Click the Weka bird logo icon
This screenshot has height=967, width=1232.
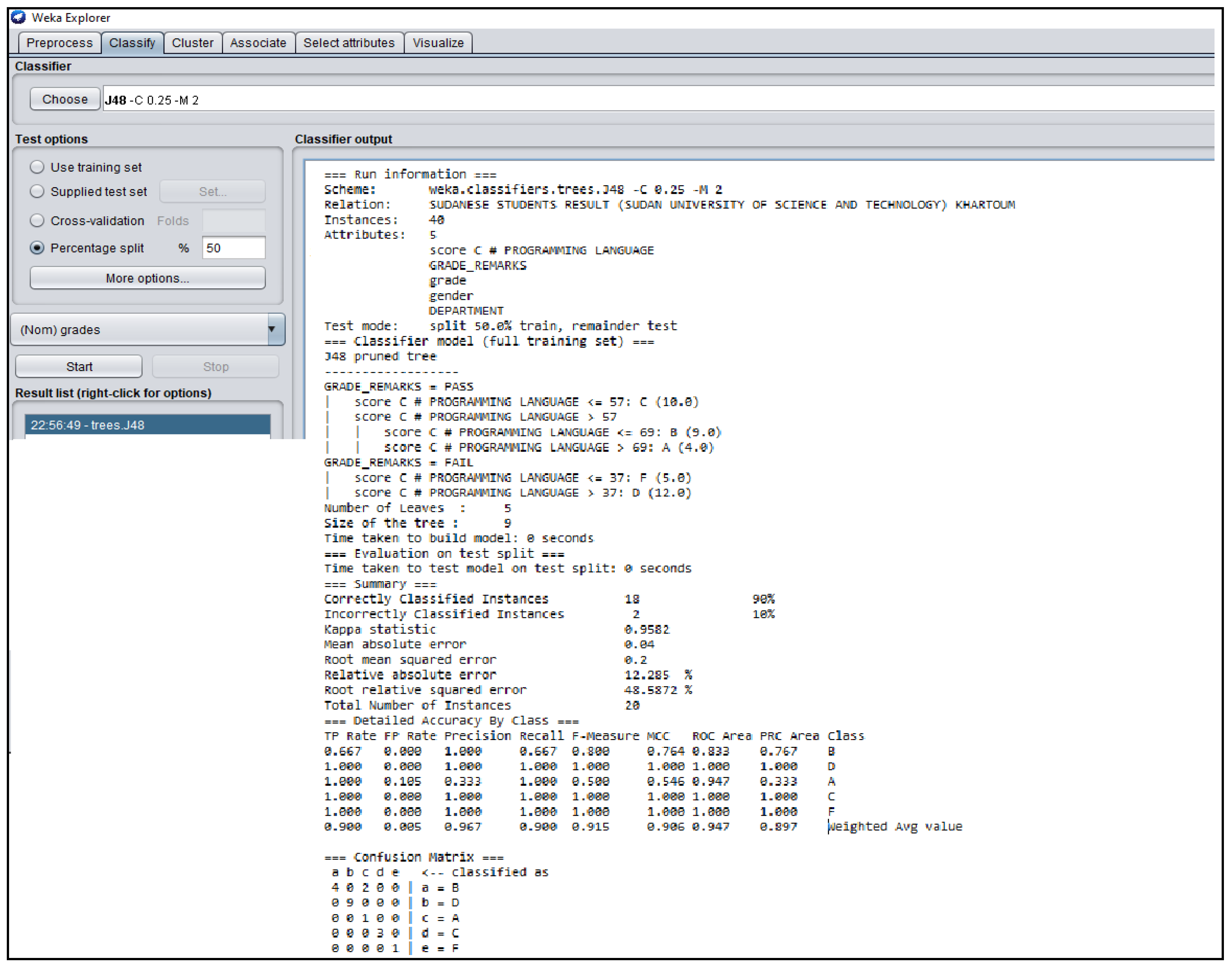[18, 17]
